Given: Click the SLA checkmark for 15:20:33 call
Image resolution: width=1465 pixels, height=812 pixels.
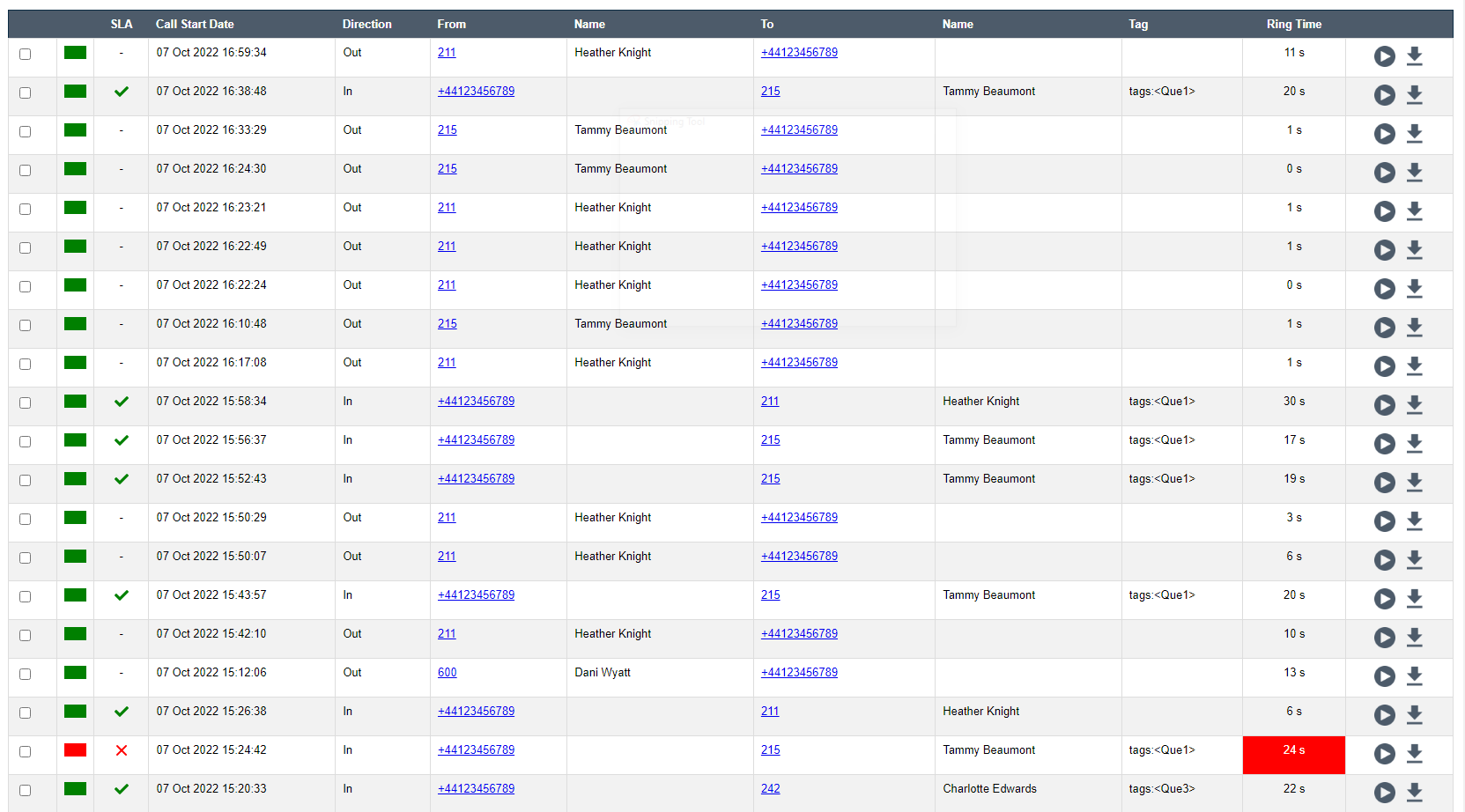Looking at the screenshot, I should (x=122, y=788).
